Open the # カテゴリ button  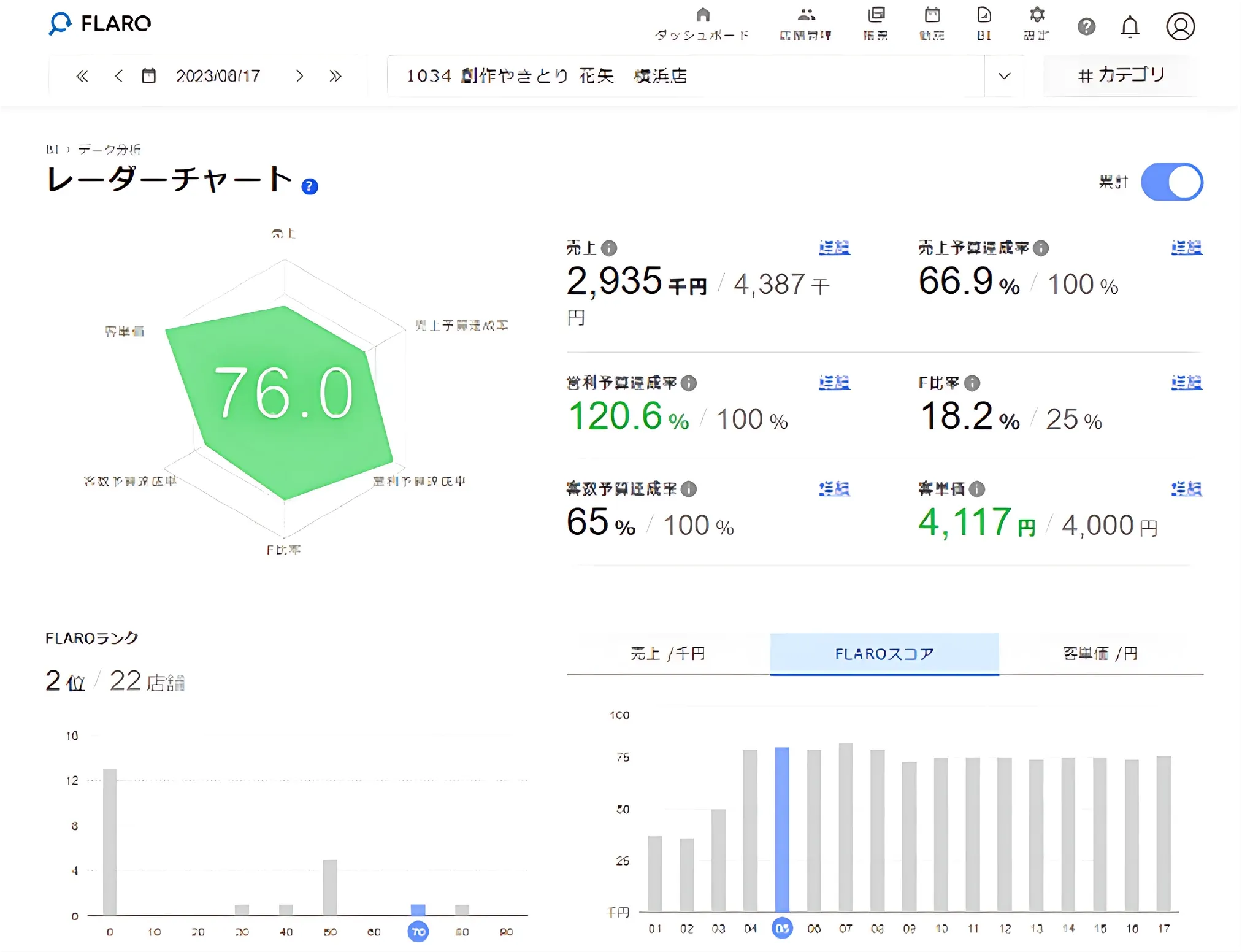point(1121,75)
